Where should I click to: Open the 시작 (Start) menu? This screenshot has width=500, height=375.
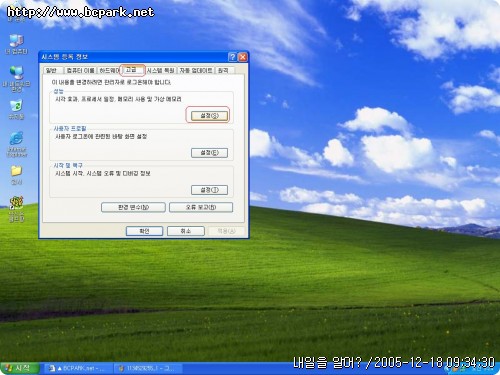pos(19,368)
